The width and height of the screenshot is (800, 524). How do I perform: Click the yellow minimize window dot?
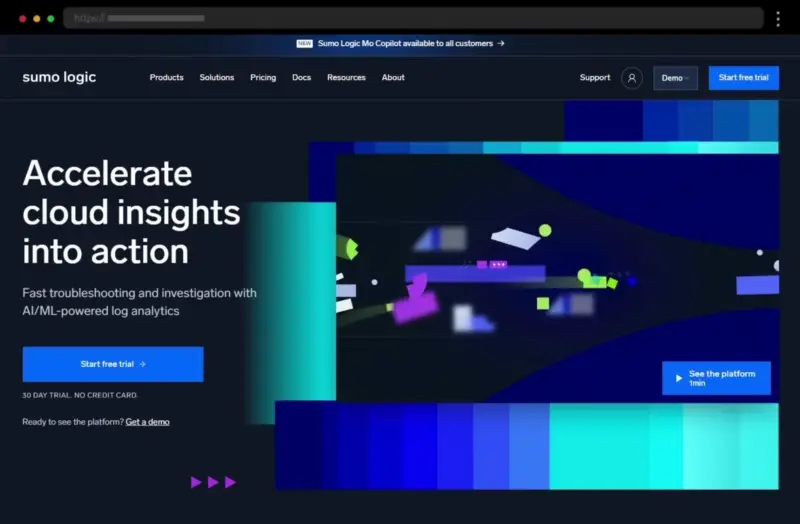[37, 19]
